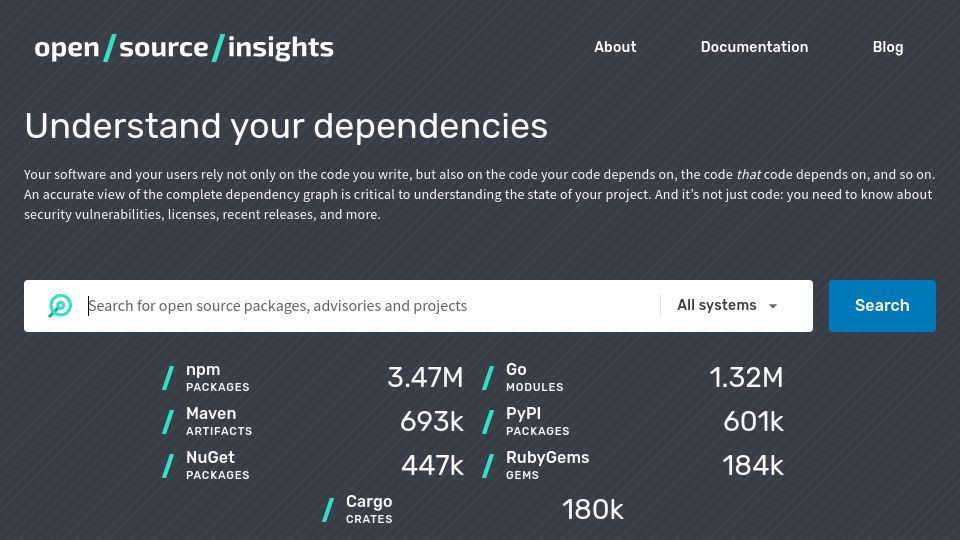Click the slash icon beside Cargo
This screenshot has height=540, width=960.
click(x=328, y=510)
